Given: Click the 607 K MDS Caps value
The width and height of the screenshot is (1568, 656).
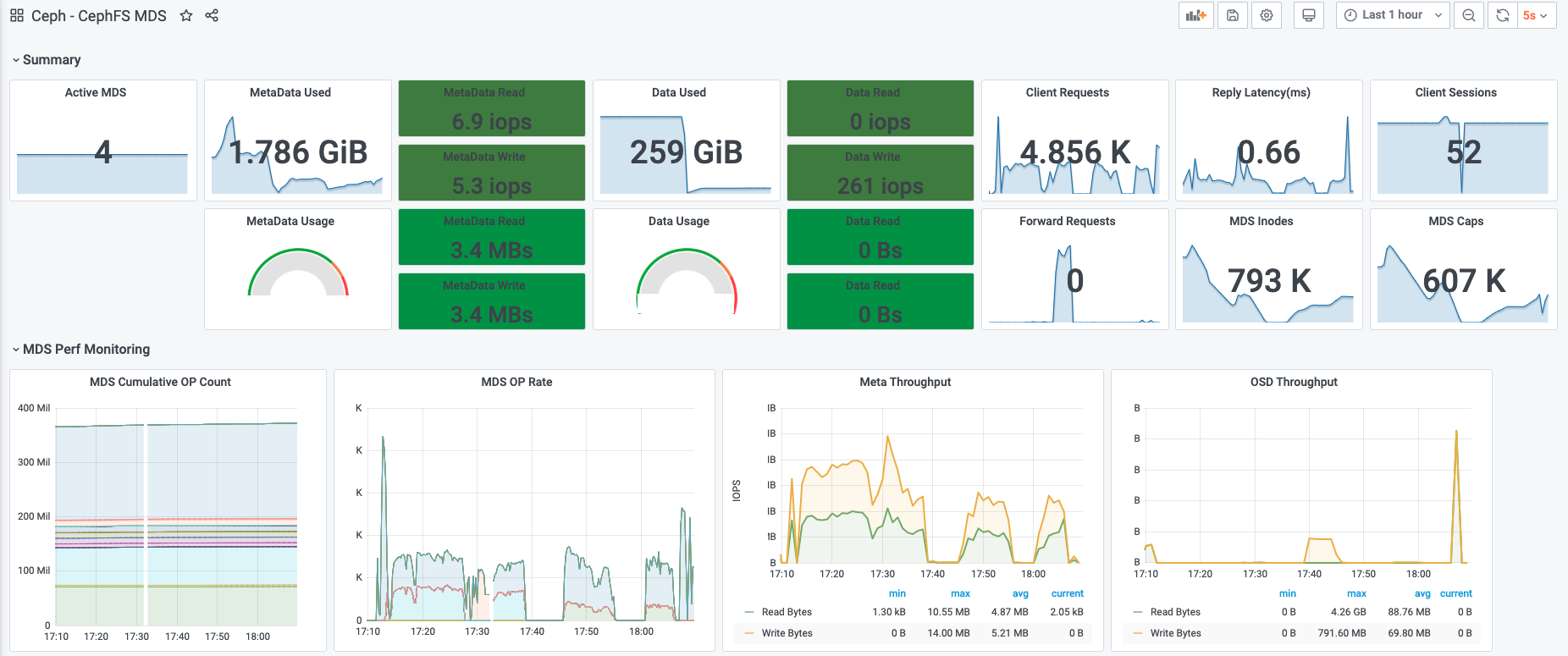Looking at the screenshot, I should 1464,281.
